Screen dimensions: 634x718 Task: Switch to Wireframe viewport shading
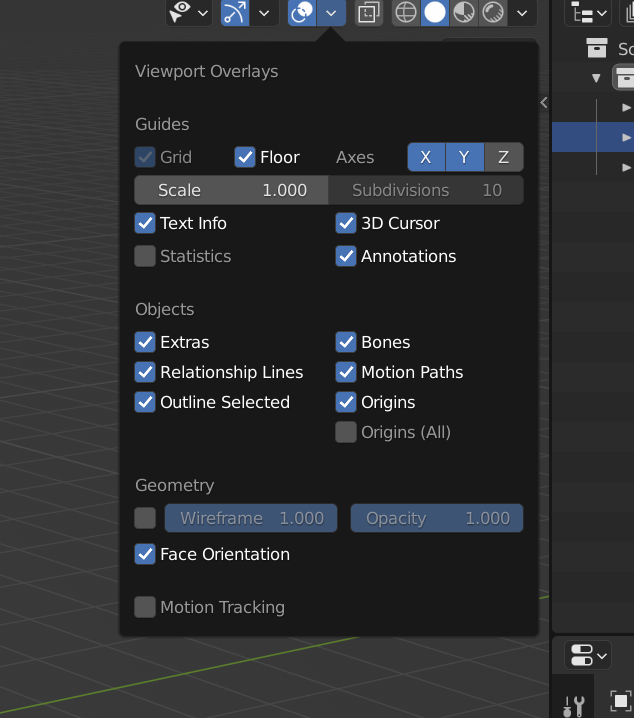point(406,12)
